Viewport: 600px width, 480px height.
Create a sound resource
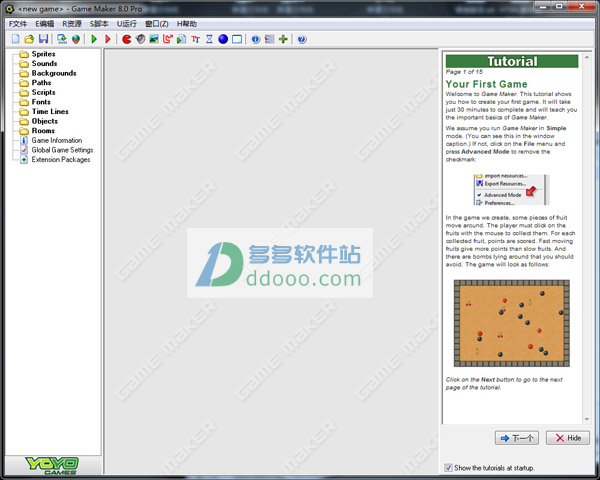coord(140,39)
